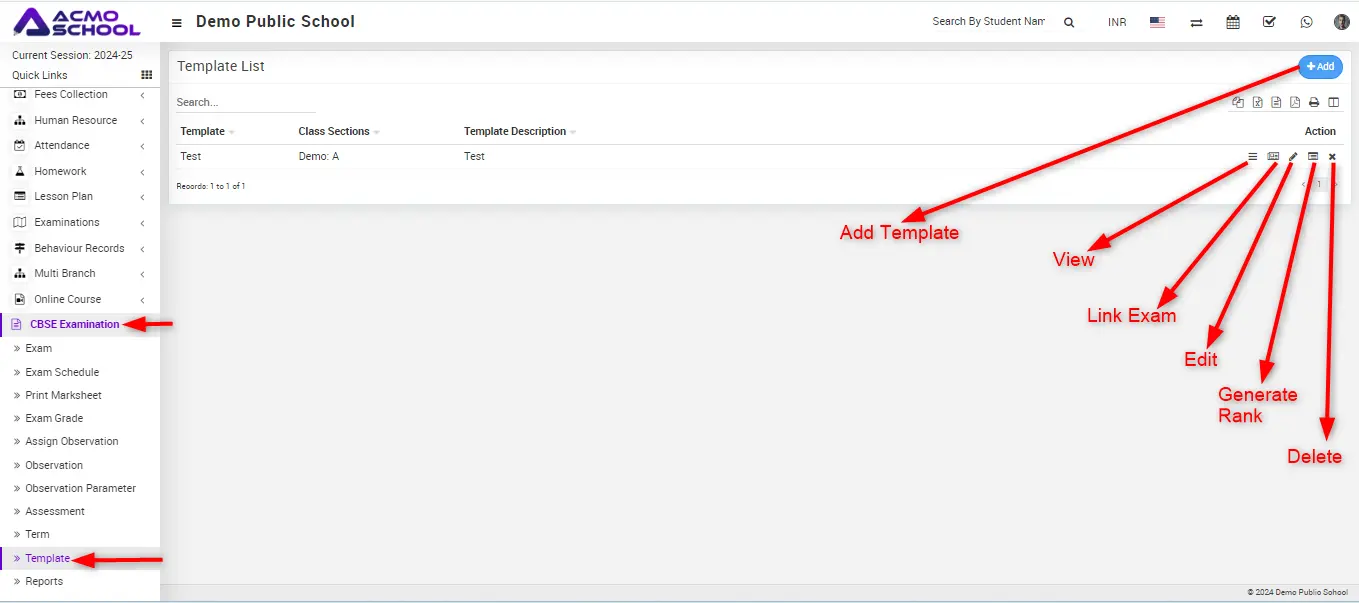
Task: Open the calendar icon in top bar
Action: [x=1233, y=22]
